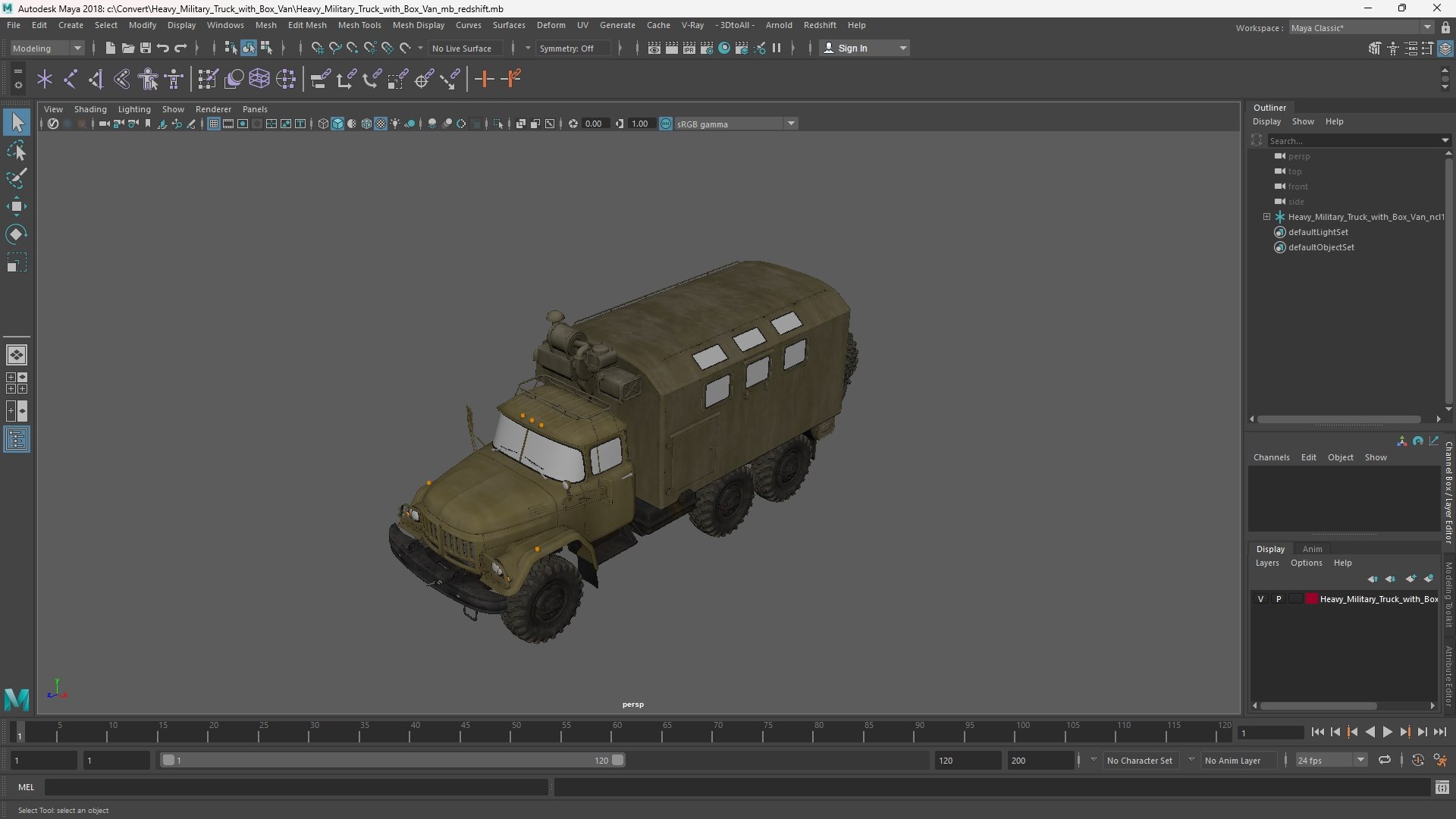This screenshot has width=1456, height=819.
Task: Switch to four-view layout icon
Action: [x=17, y=383]
